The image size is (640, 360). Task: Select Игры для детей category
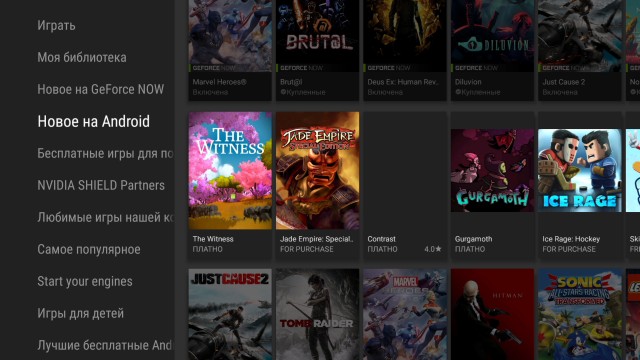click(80, 313)
